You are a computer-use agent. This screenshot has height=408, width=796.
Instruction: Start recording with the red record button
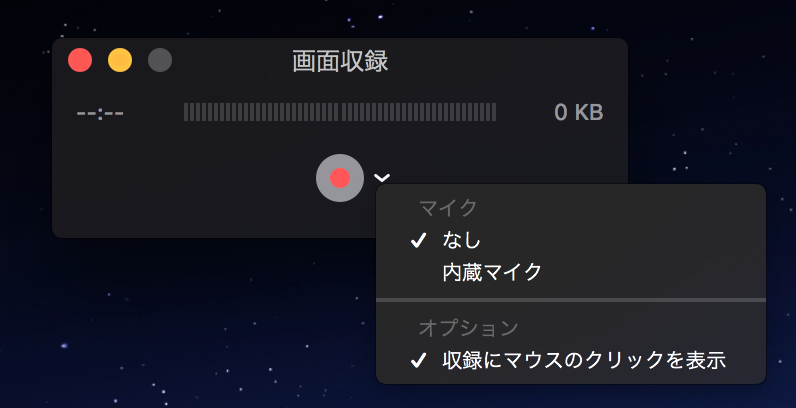coord(340,178)
